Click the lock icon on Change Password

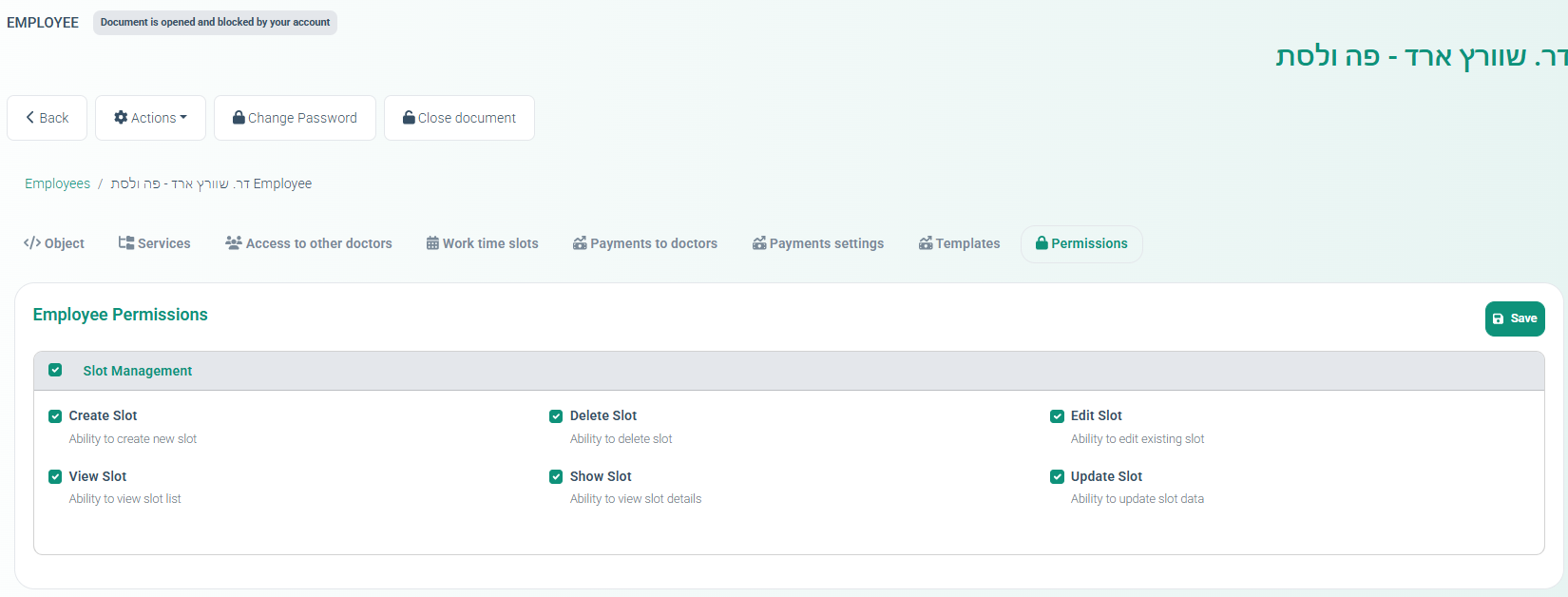pyautogui.click(x=239, y=118)
